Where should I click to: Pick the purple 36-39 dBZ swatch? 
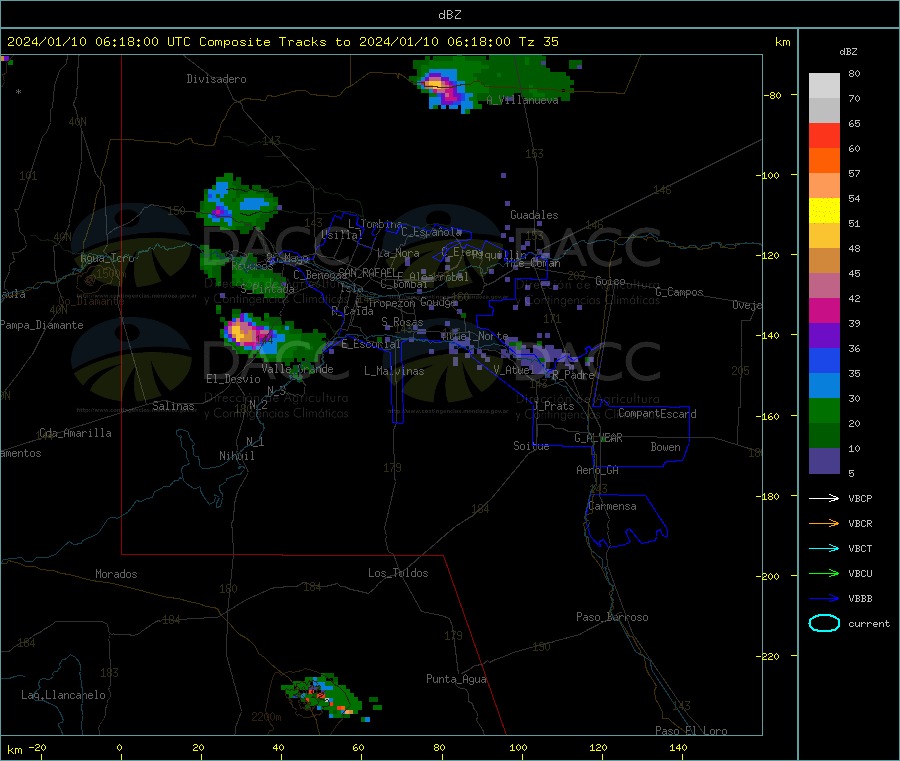tap(824, 336)
